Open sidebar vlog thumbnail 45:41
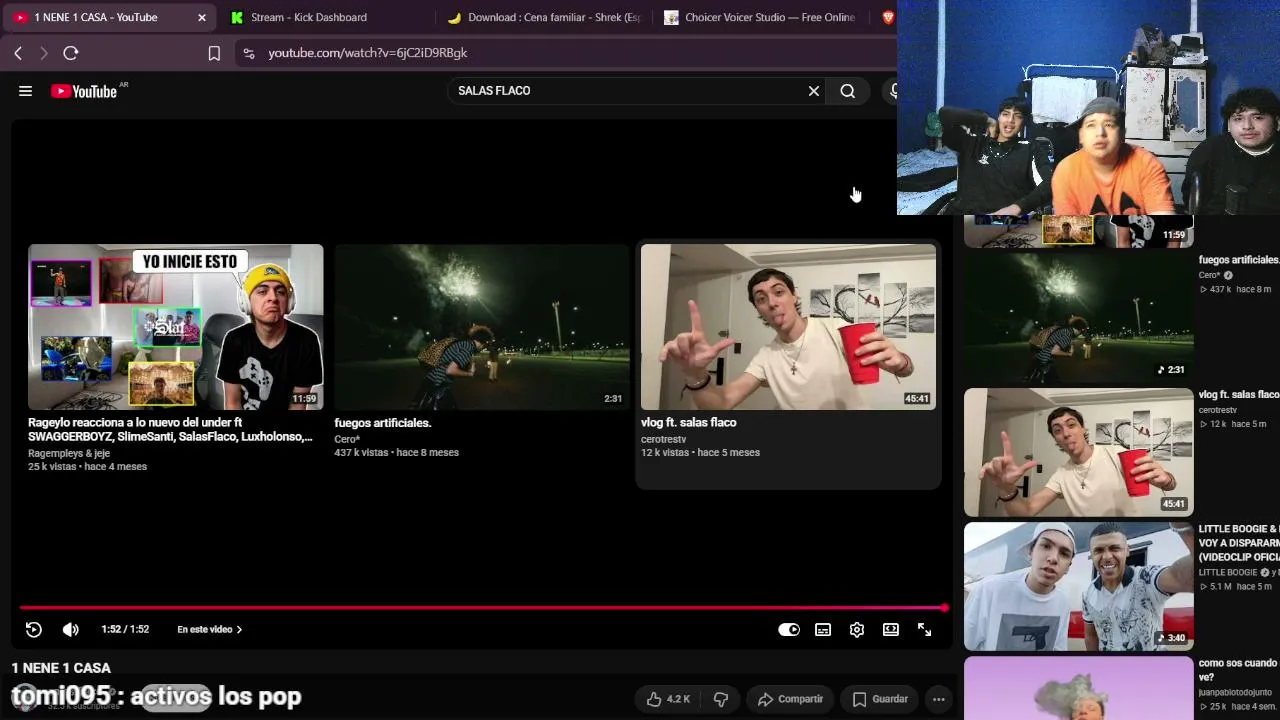The width and height of the screenshot is (1280, 720). (x=1079, y=452)
